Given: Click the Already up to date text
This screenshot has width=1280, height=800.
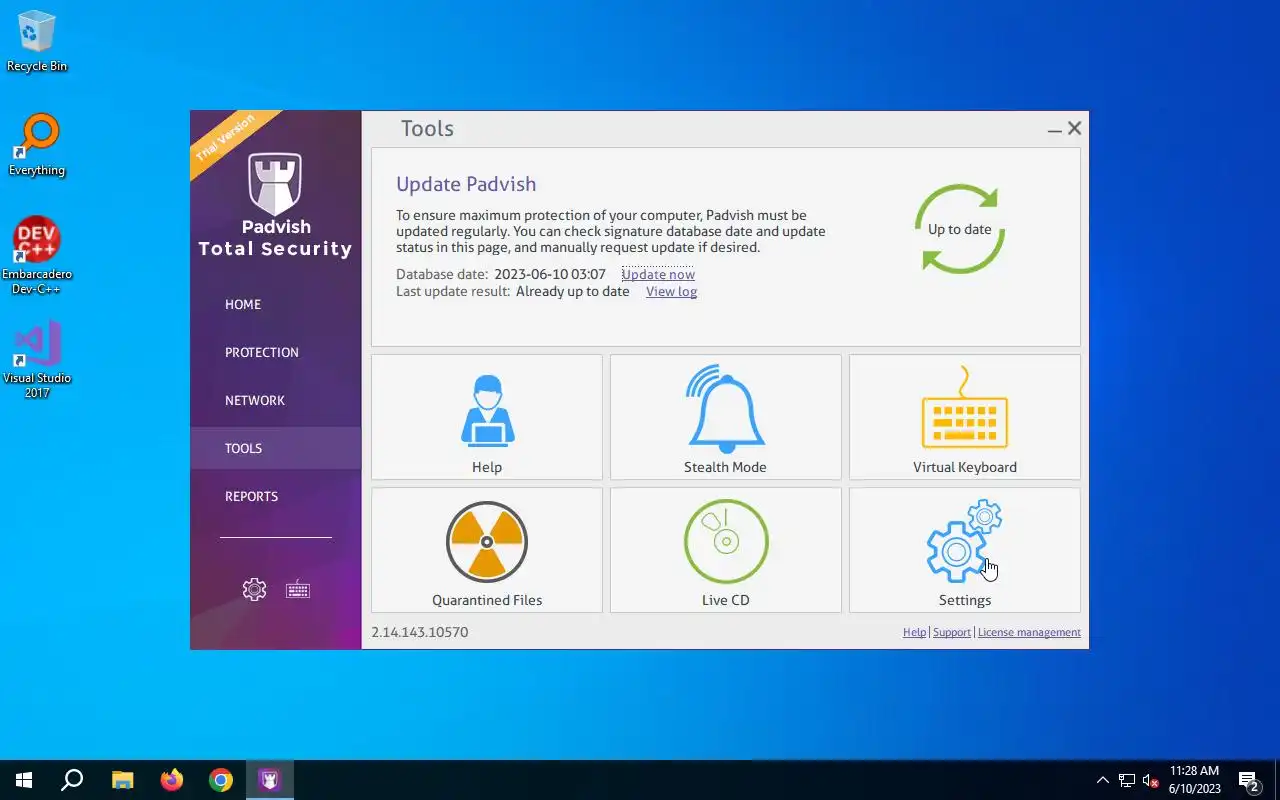Looking at the screenshot, I should (573, 292).
